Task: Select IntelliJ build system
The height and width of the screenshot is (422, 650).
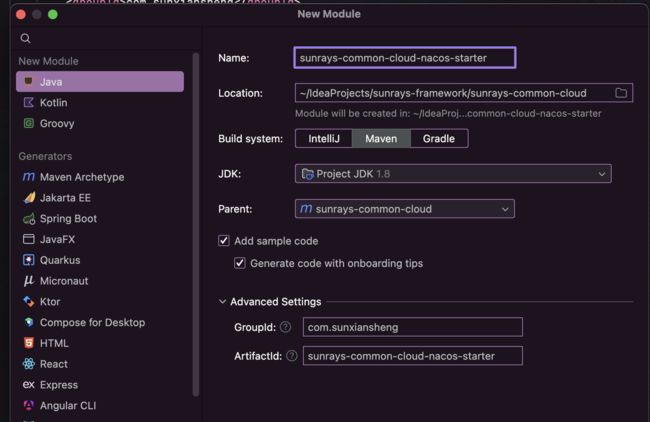Action: (x=324, y=138)
